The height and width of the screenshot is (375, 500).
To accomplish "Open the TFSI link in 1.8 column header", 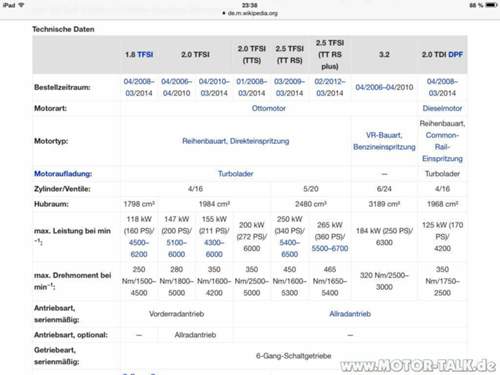I will (x=145, y=54).
